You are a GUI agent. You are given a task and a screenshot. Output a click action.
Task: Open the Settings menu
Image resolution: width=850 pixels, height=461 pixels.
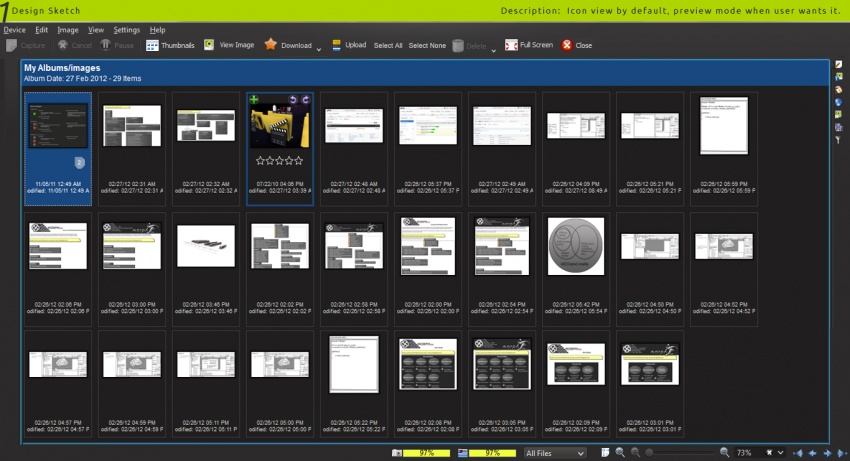tap(127, 30)
